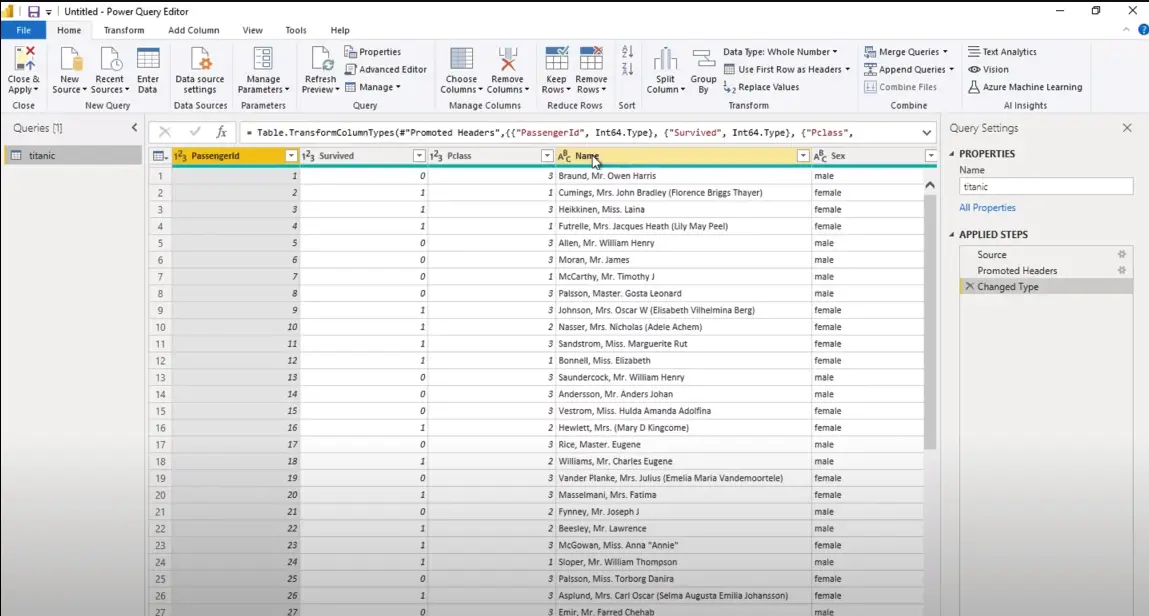Click Manage Parameters icon
1149x616 pixels.
(262, 59)
